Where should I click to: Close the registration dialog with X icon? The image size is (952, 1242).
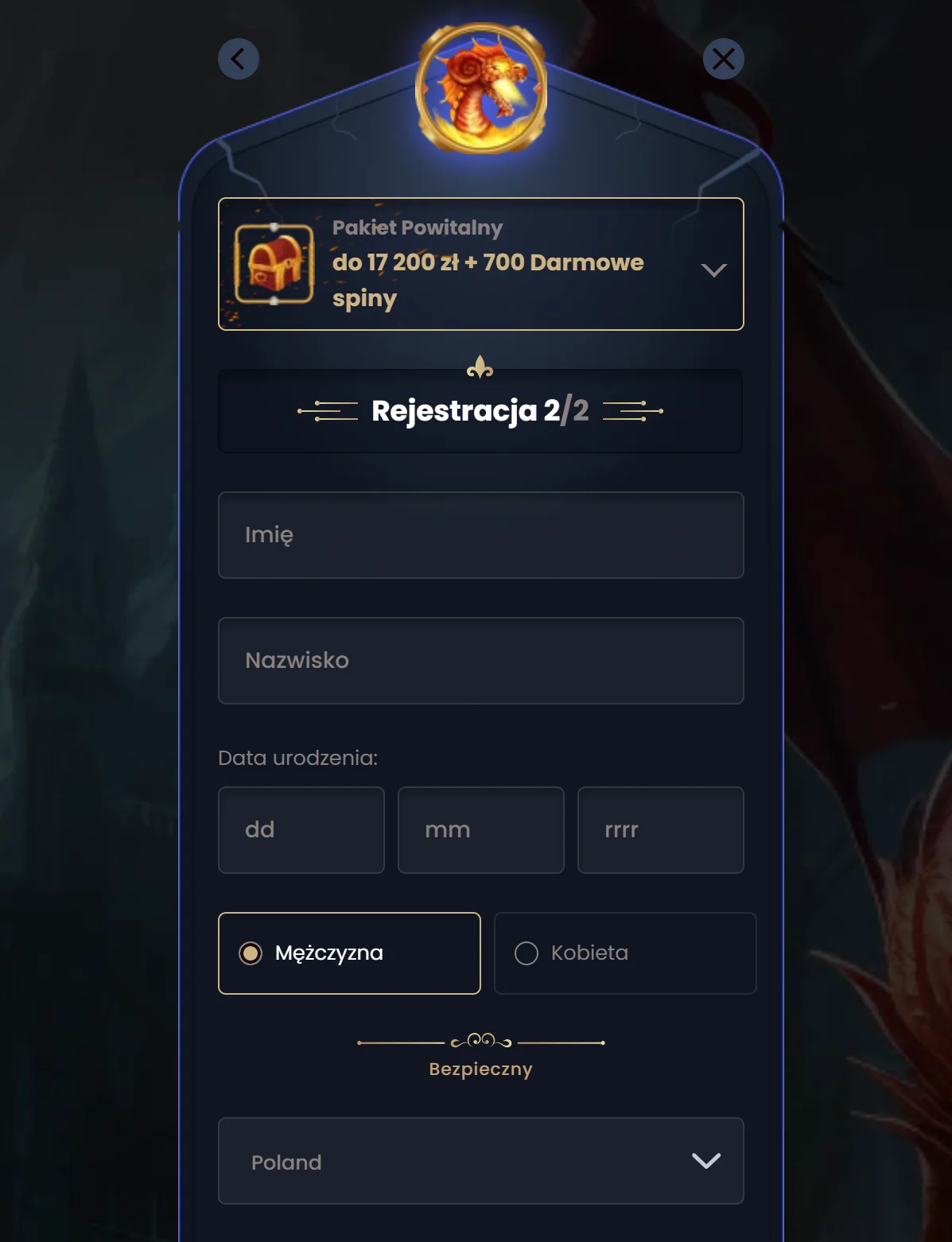(724, 59)
